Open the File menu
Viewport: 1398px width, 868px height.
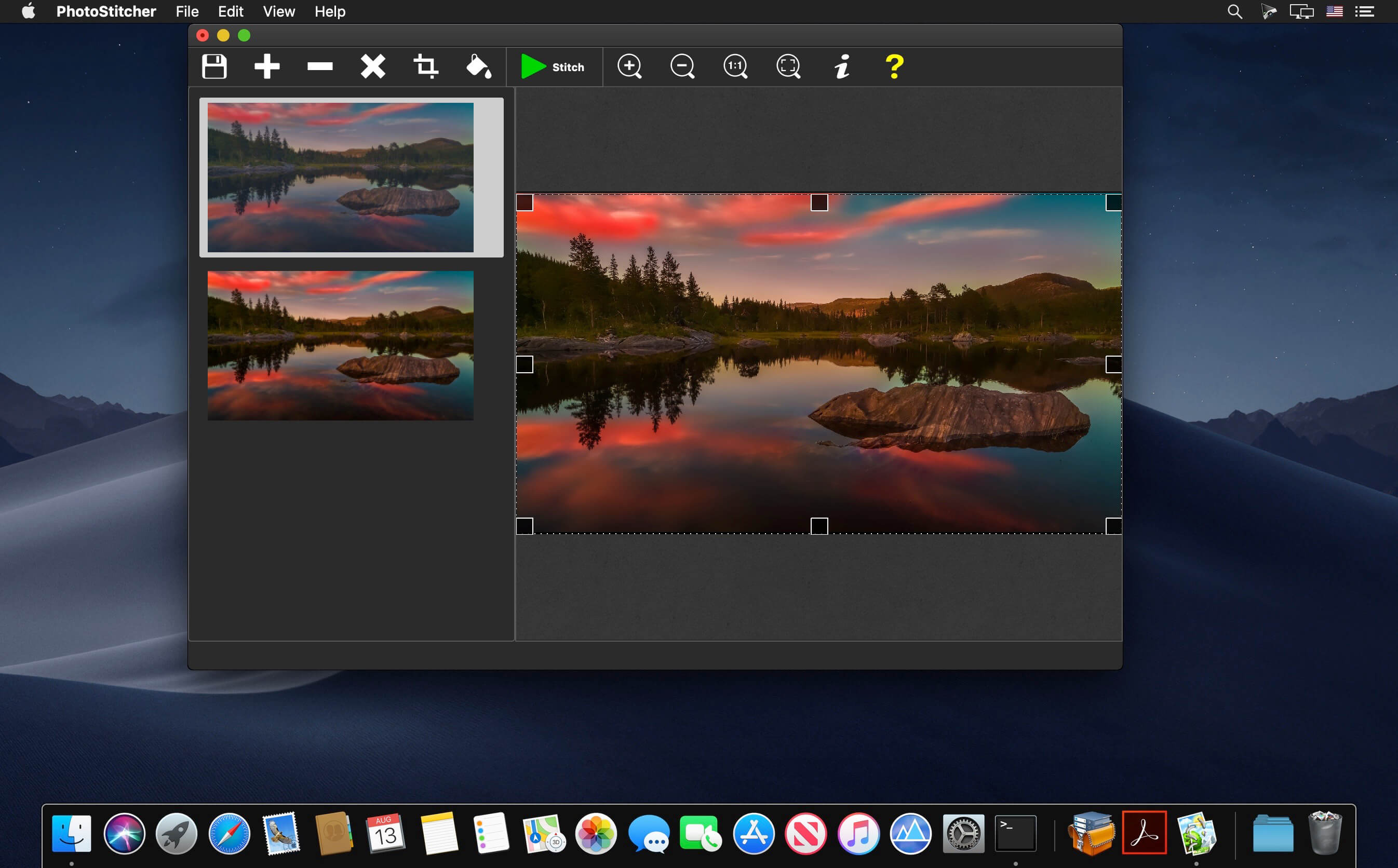click(x=186, y=11)
